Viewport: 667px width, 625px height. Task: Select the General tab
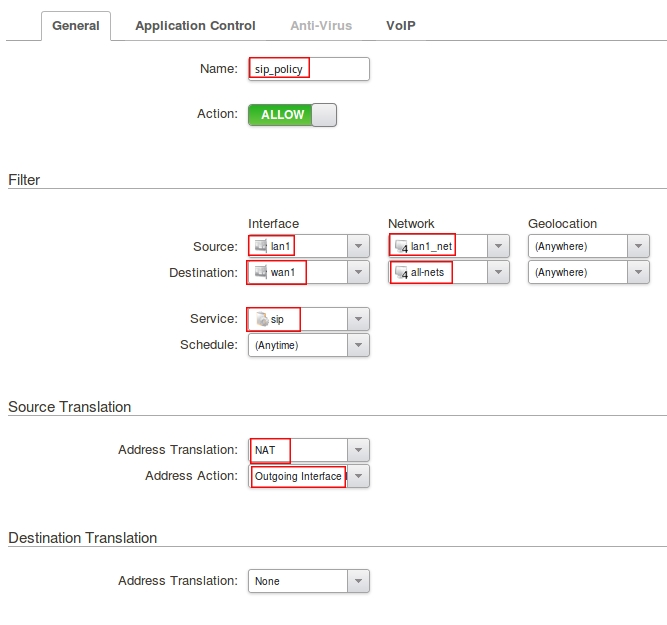[x=76, y=26]
